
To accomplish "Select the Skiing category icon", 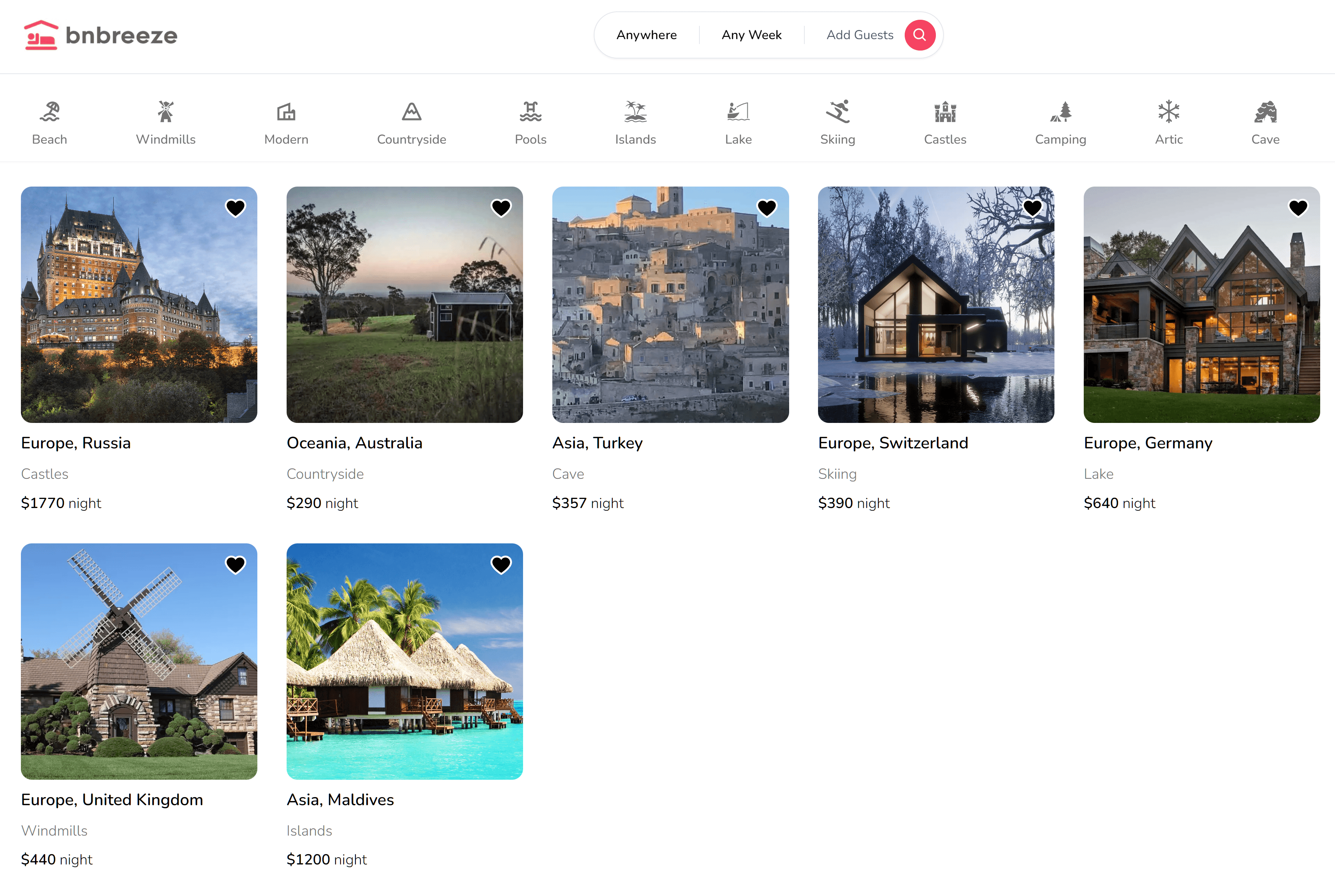I will point(838,111).
